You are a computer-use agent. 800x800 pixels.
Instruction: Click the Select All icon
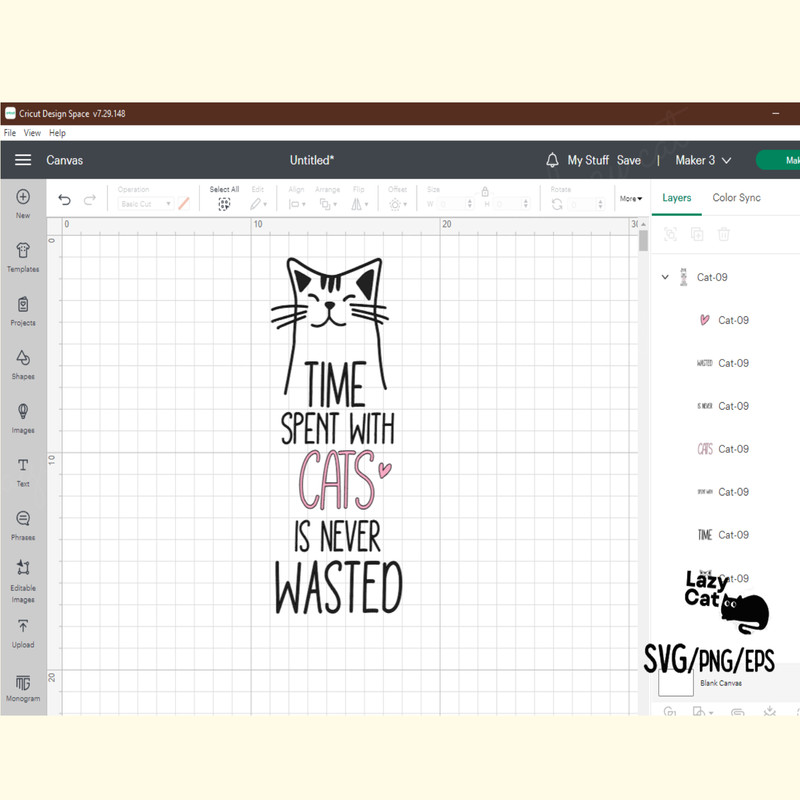click(224, 202)
